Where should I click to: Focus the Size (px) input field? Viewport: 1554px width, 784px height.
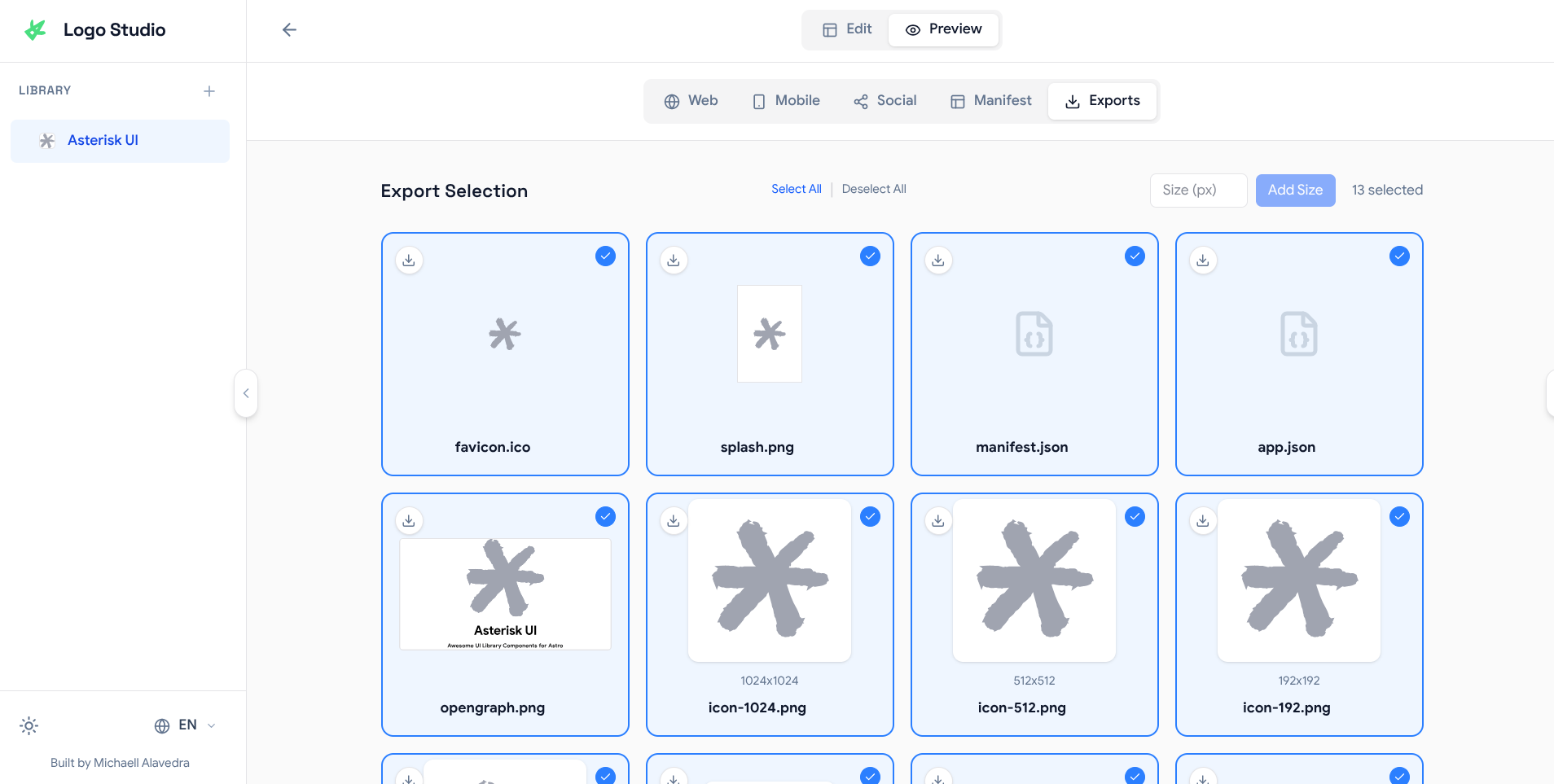[1198, 191]
